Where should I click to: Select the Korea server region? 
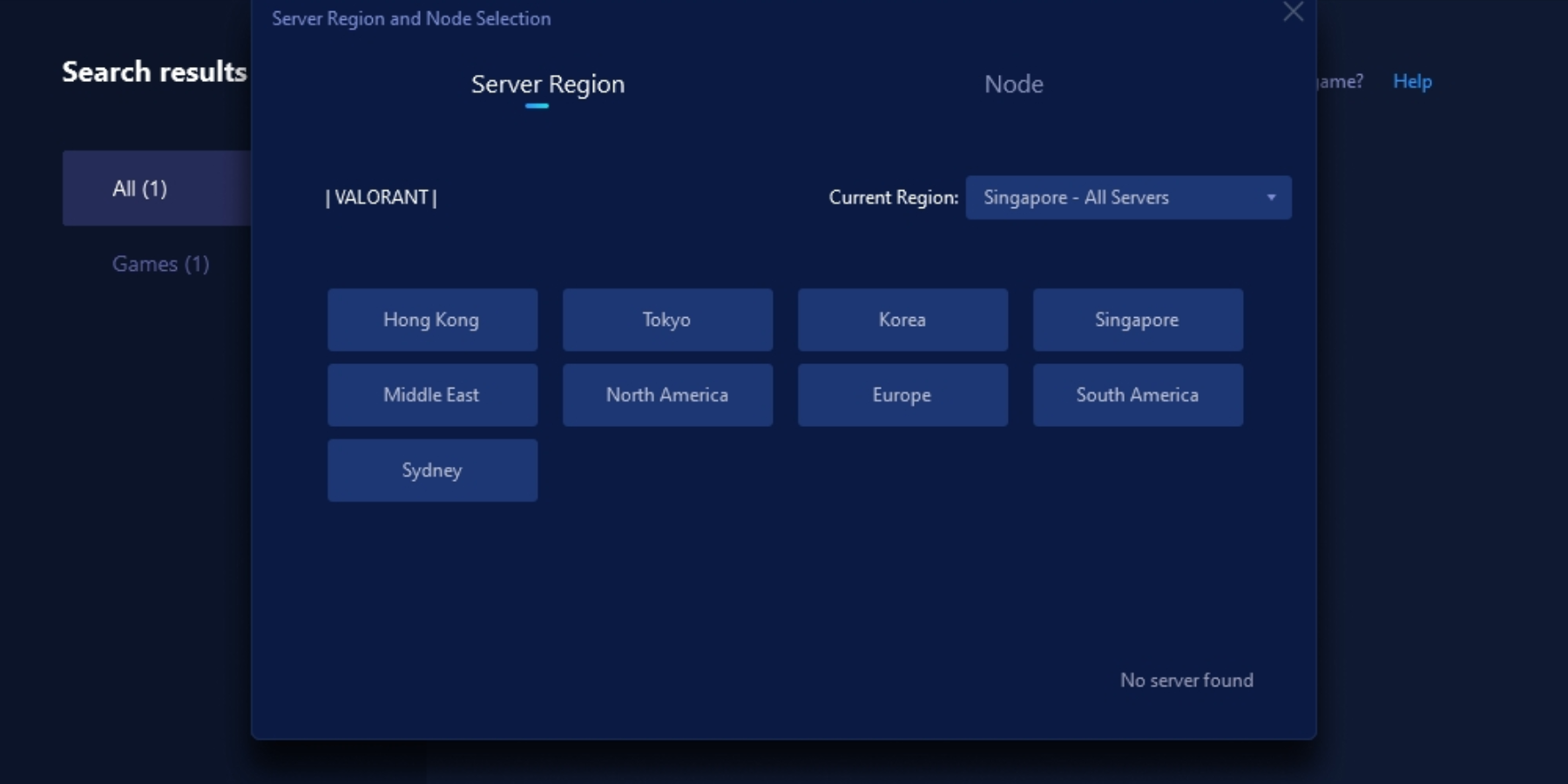pyautogui.click(x=902, y=320)
